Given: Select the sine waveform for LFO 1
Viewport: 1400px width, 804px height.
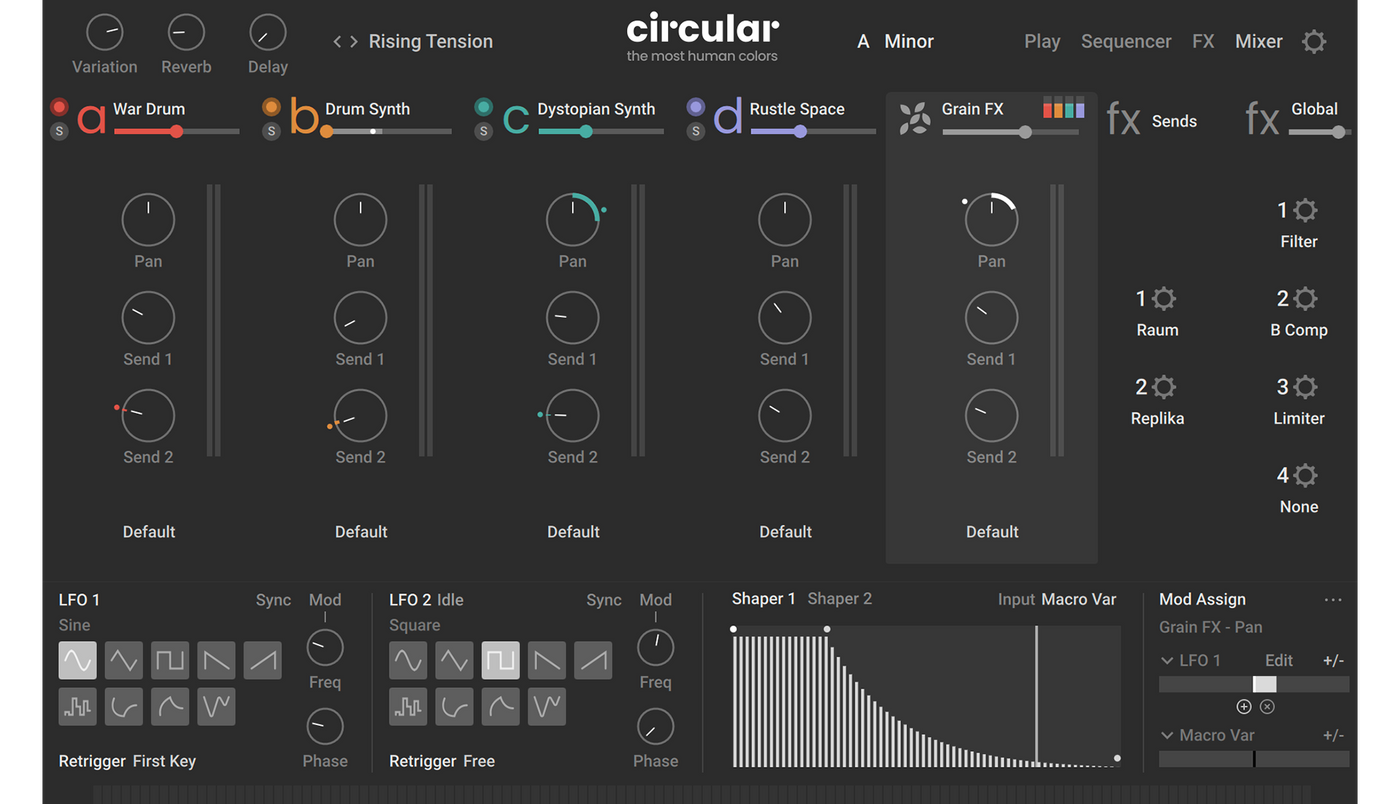Looking at the screenshot, I should tap(78, 661).
